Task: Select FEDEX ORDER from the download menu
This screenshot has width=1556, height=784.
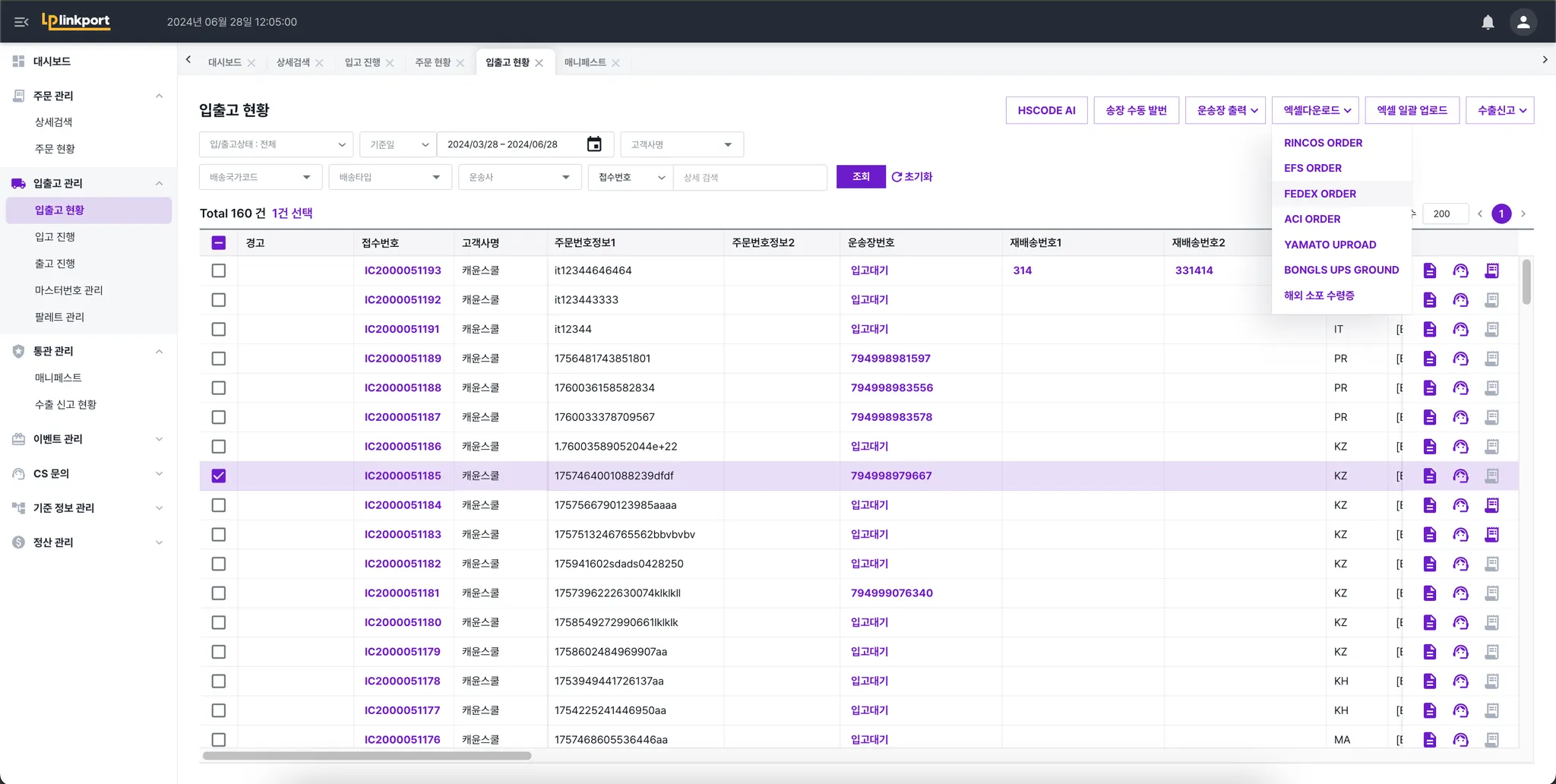Action: tap(1320, 194)
